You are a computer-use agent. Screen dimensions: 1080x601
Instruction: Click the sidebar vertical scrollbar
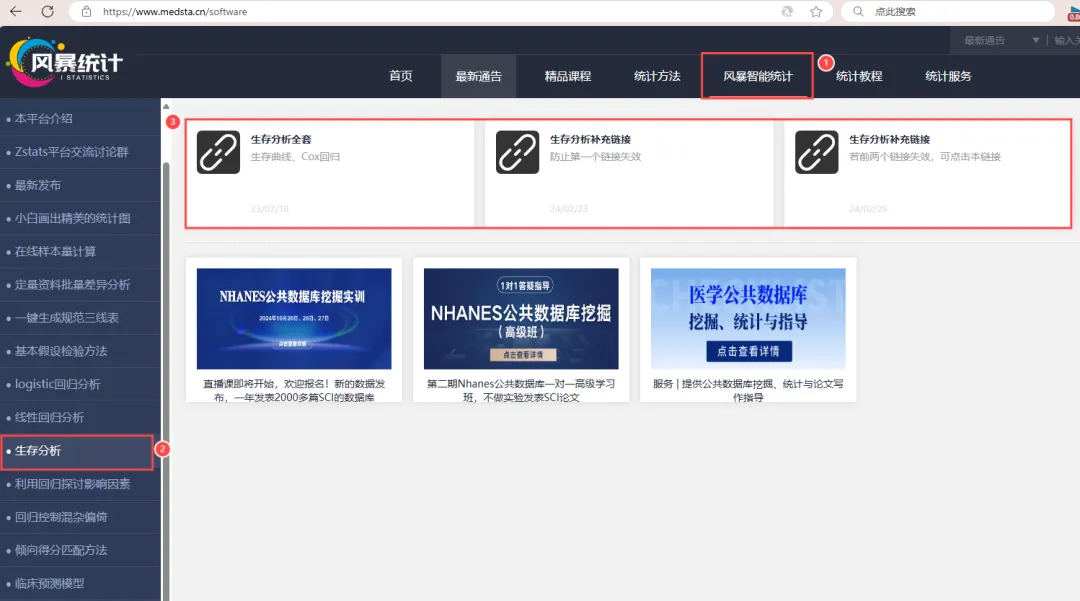pyautogui.click(x=166, y=379)
